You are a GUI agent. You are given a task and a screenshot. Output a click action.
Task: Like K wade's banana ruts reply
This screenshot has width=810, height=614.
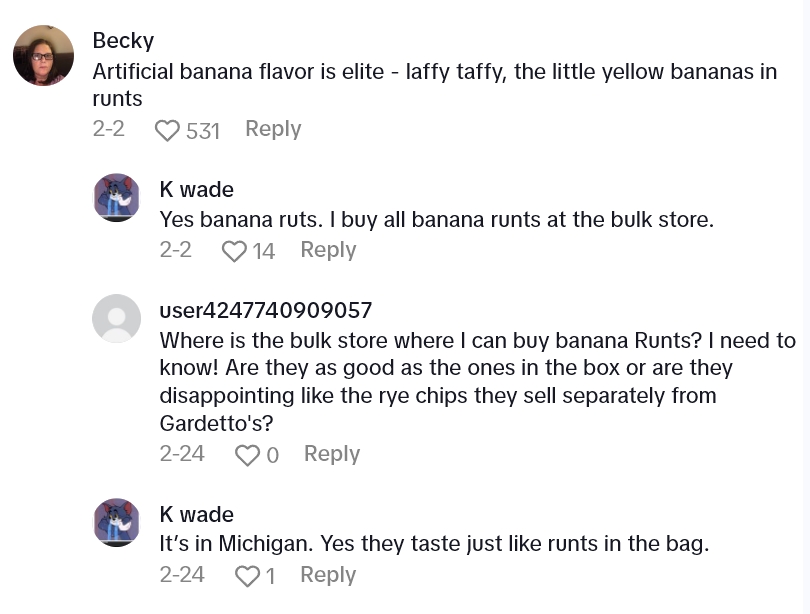[234, 251]
